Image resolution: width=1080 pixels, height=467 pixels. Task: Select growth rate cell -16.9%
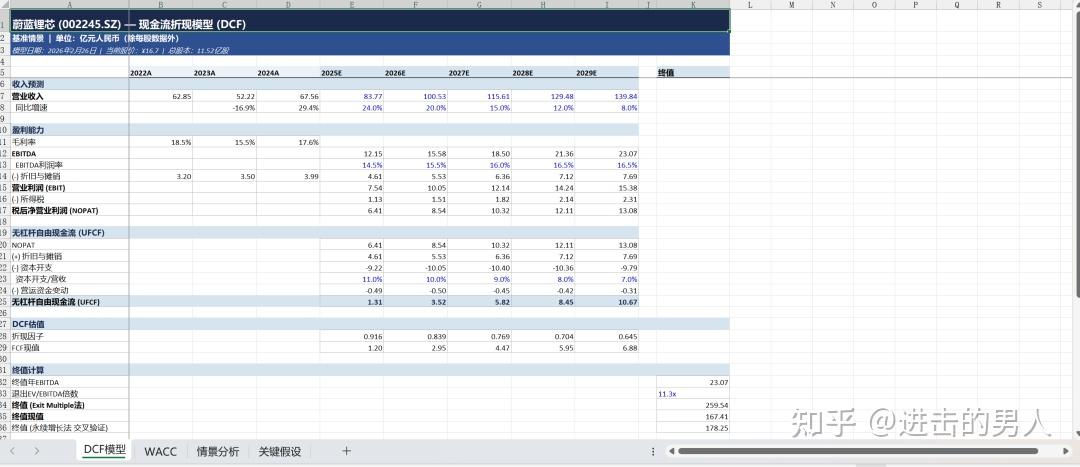click(x=225, y=107)
